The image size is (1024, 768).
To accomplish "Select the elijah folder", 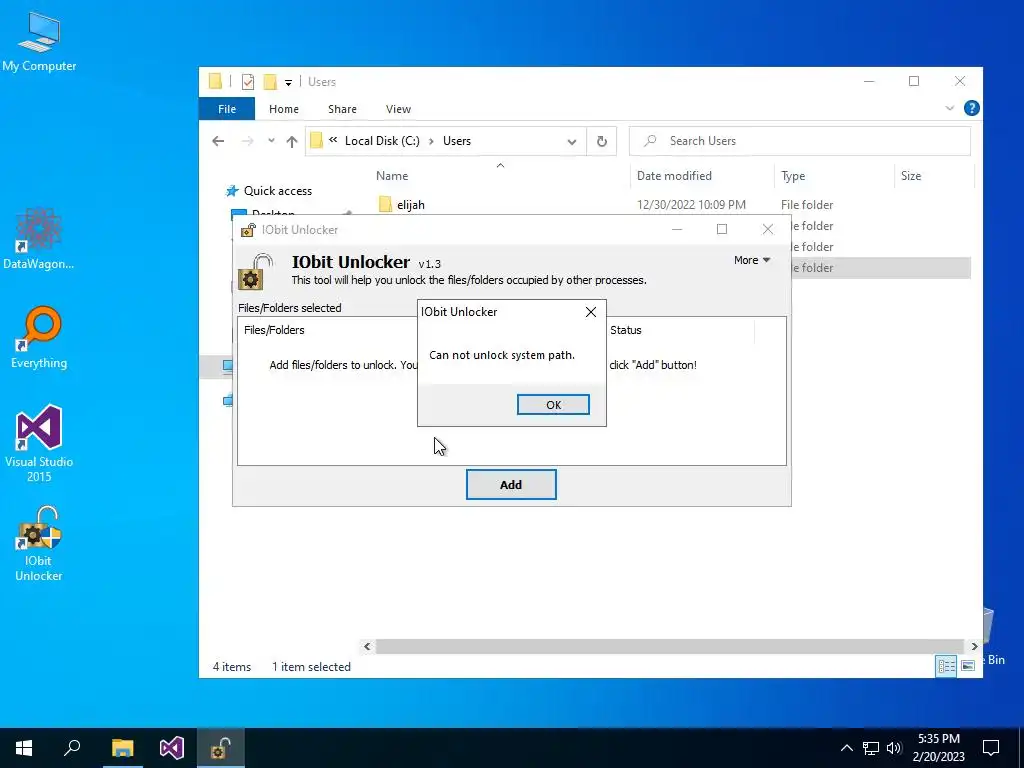I will click(411, 204).
